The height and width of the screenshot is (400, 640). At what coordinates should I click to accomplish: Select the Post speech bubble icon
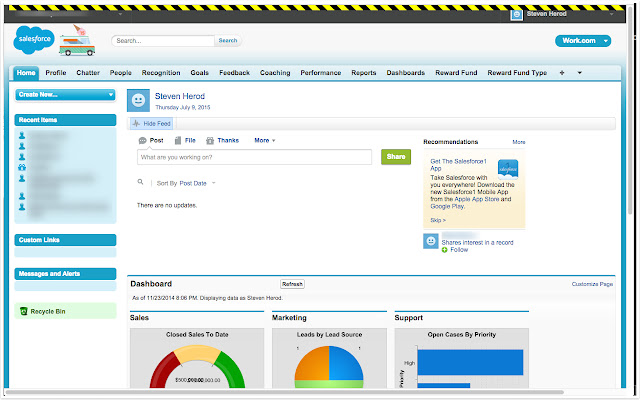point(142,141)
